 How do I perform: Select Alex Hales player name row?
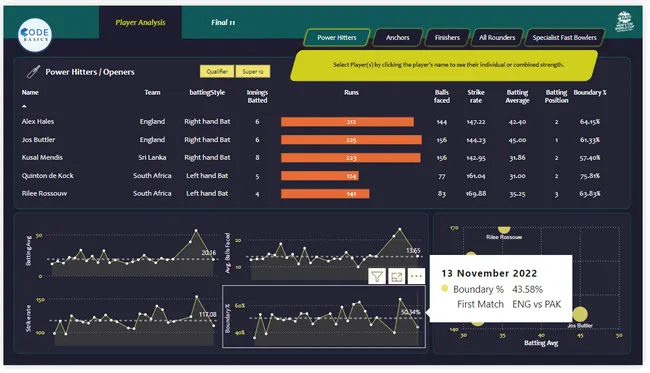(x=38, y=121)
